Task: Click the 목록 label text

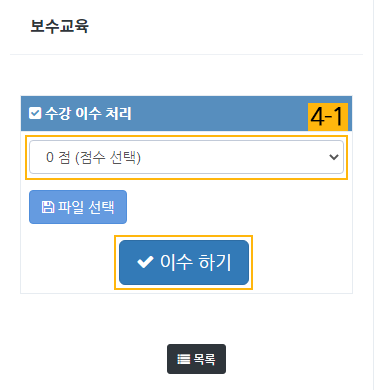Action: [x=204, y=359]
